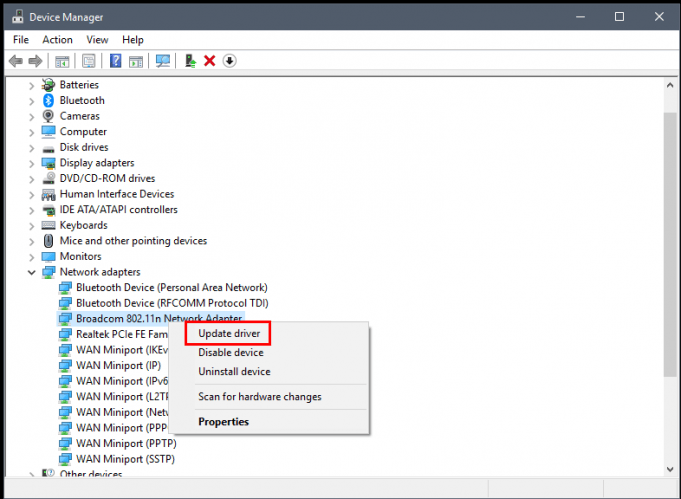This screenshot has width=681, height=499.
Task: Select the Human Interface Devices label
Action: click(117, 194)
